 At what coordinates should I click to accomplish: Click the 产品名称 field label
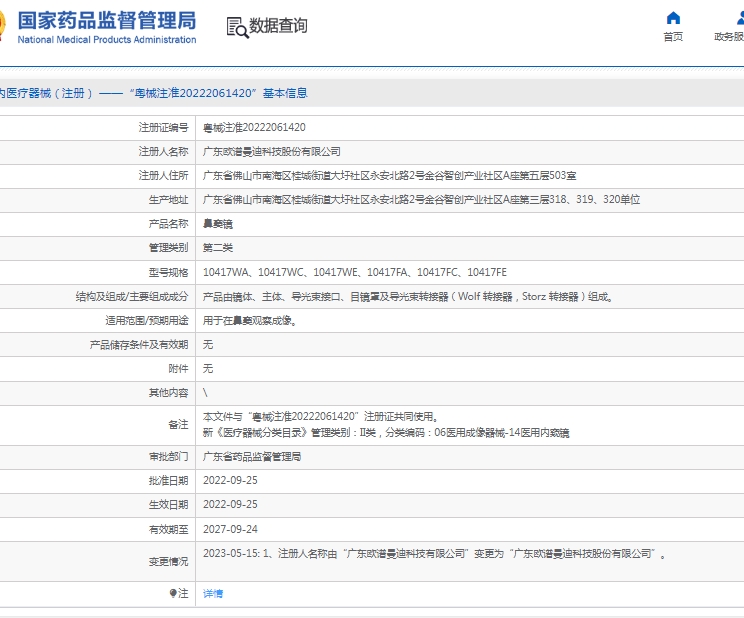point(168,224)
